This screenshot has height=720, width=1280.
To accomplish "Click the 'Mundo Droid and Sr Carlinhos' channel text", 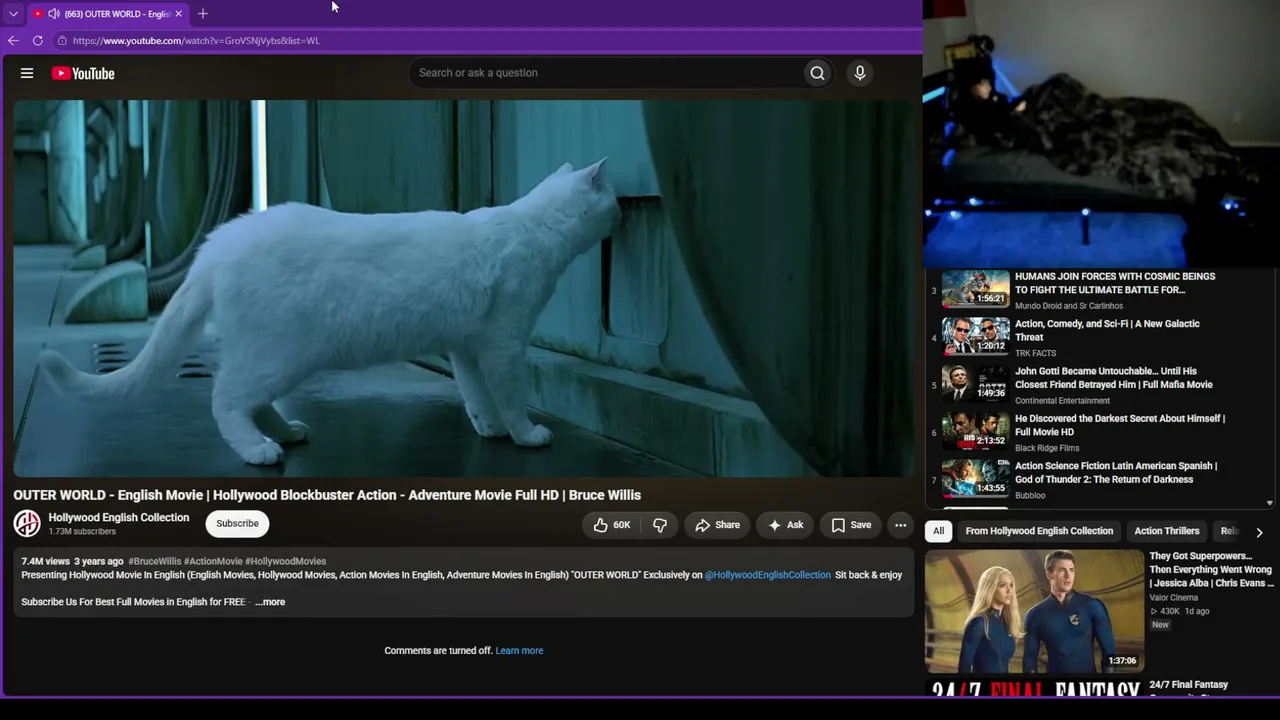I will [1069, 306].
